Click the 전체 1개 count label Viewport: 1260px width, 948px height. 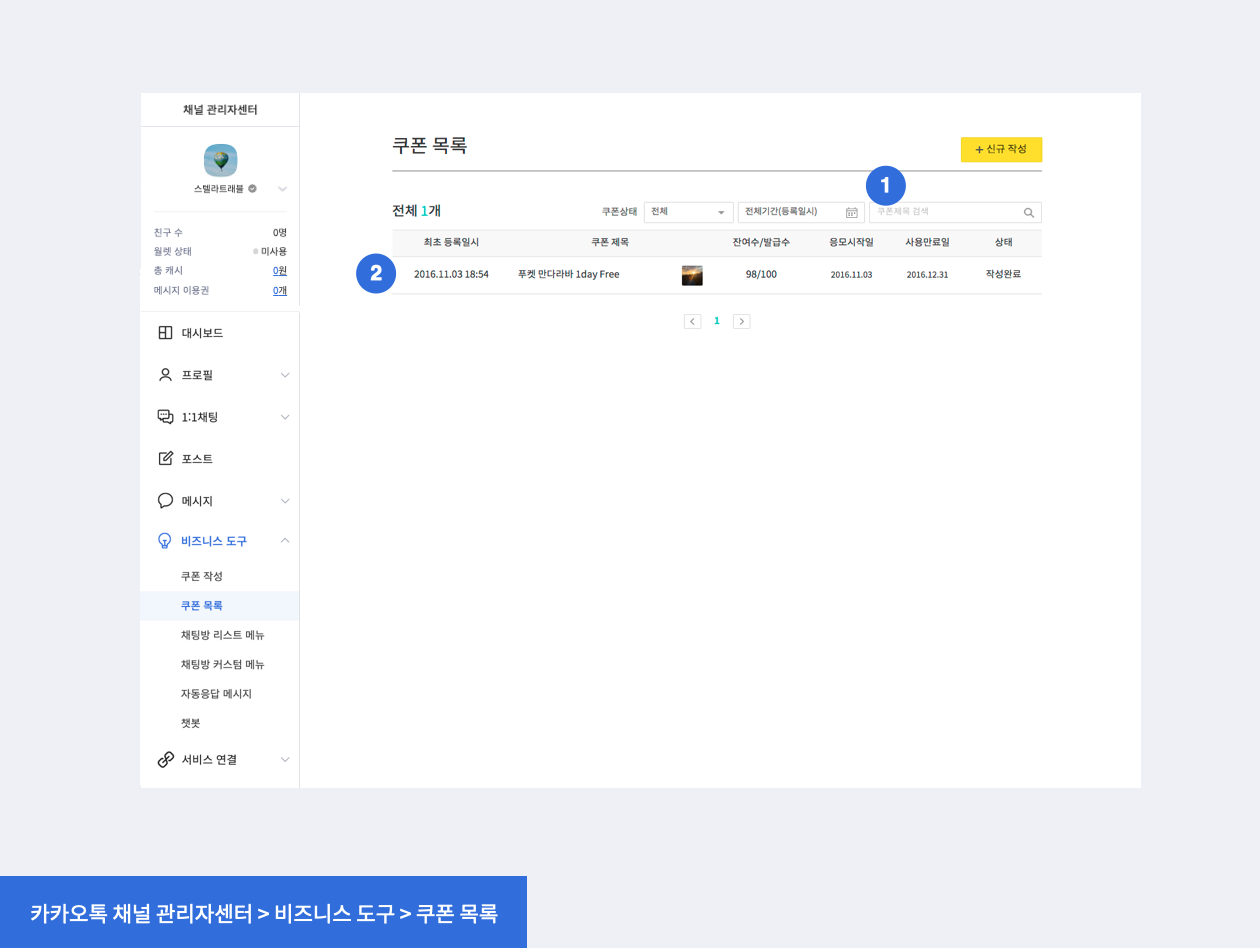click(416, 210)
